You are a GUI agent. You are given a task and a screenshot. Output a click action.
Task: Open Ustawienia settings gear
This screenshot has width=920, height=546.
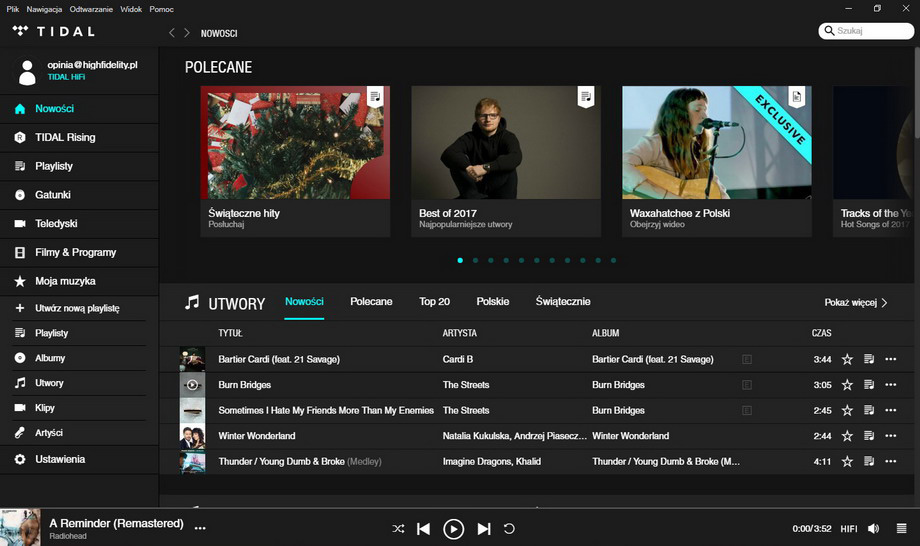coord(20,459)
